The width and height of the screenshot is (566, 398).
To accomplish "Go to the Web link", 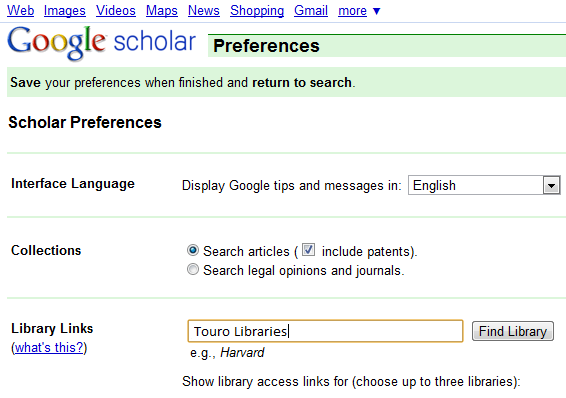I will [21, 11].
